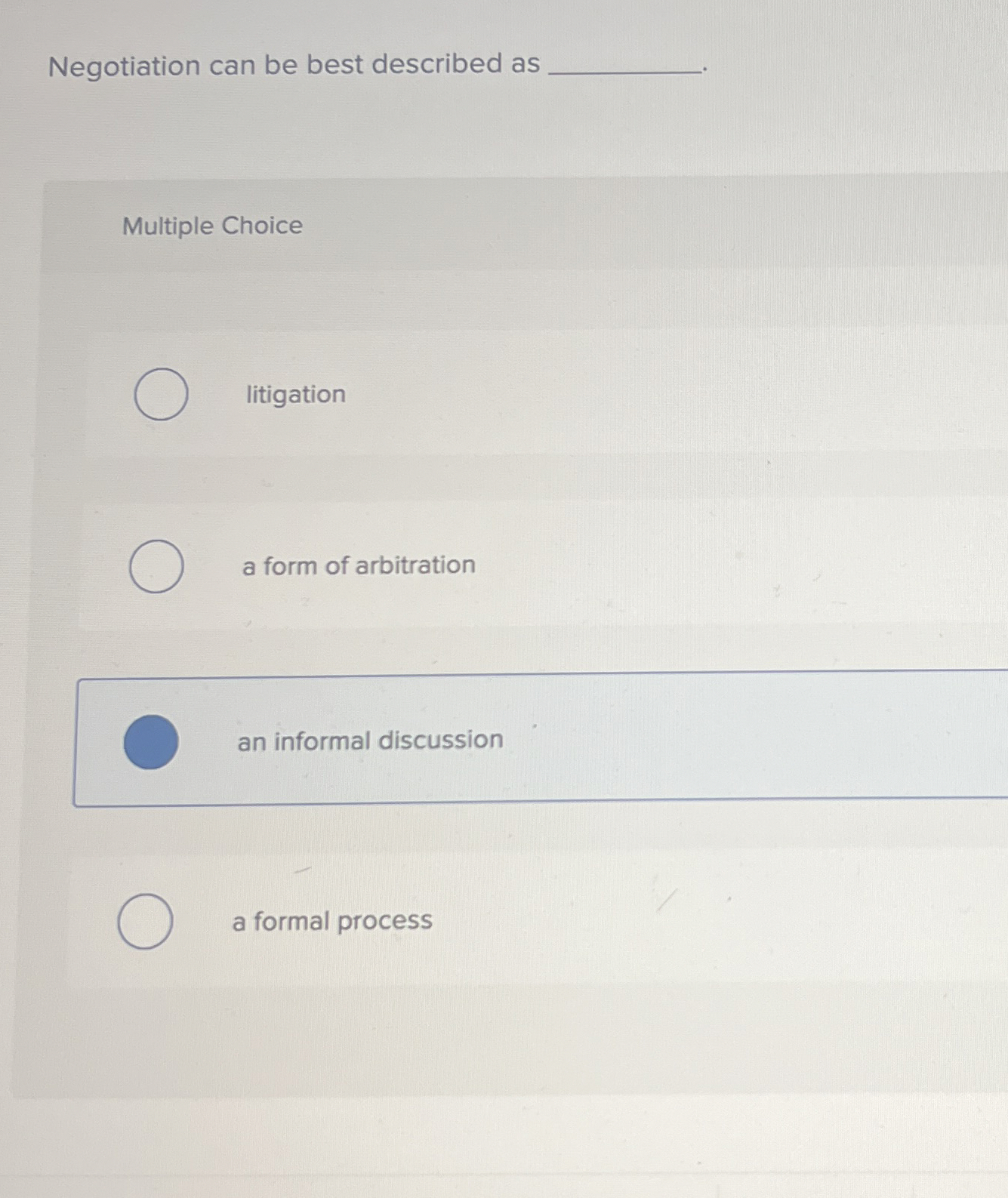Click the 'litigation' answer text

coord(295,394)
